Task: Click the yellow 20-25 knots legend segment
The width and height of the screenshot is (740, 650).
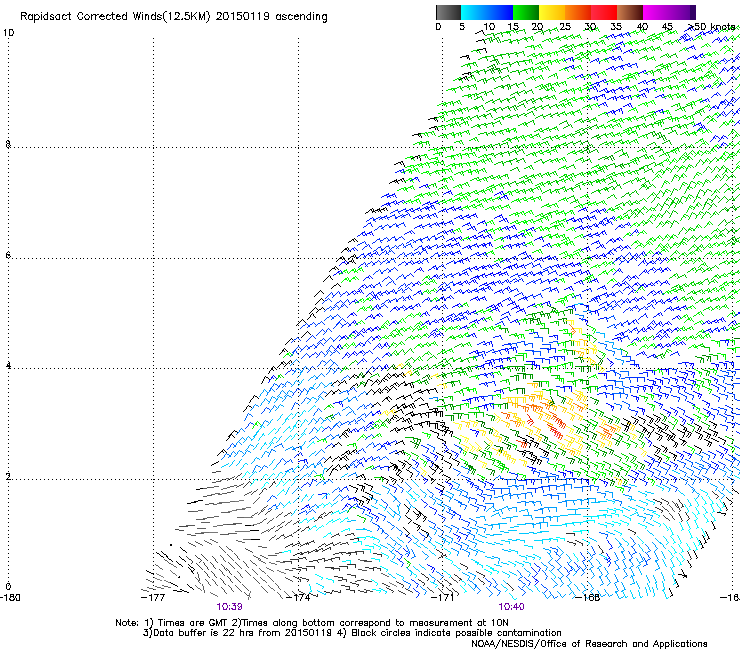Action: click(x=552, y=12)
